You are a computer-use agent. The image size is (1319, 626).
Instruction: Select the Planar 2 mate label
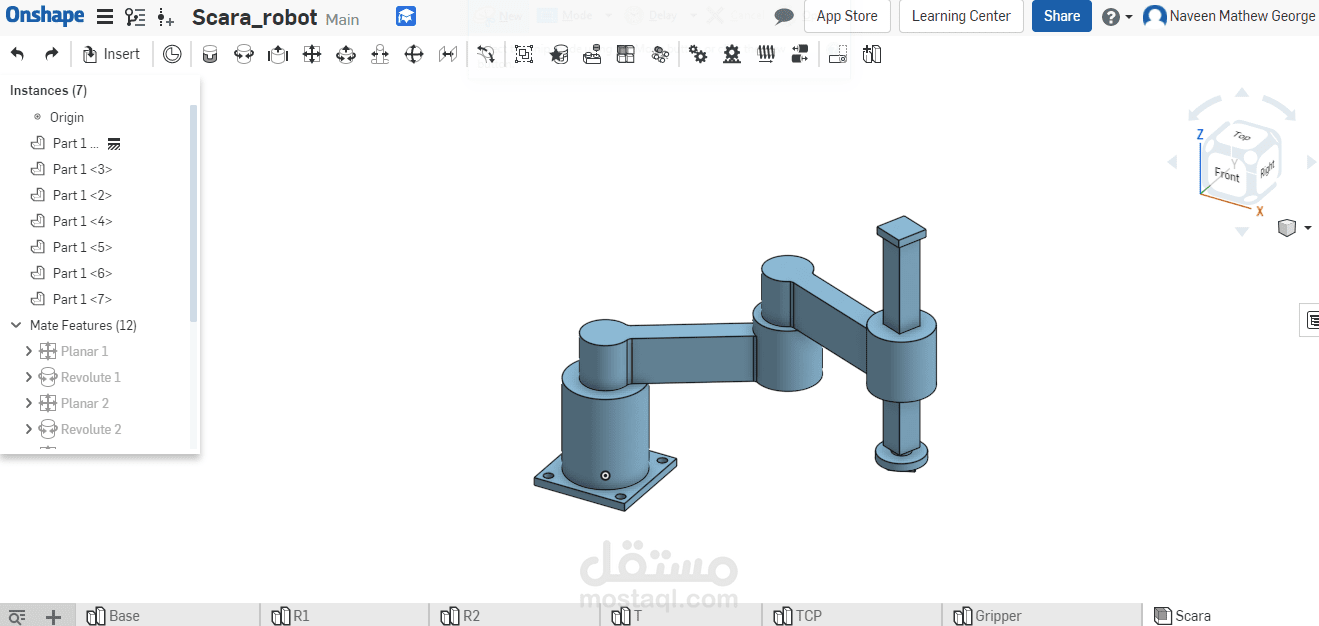tap(85, 403)
